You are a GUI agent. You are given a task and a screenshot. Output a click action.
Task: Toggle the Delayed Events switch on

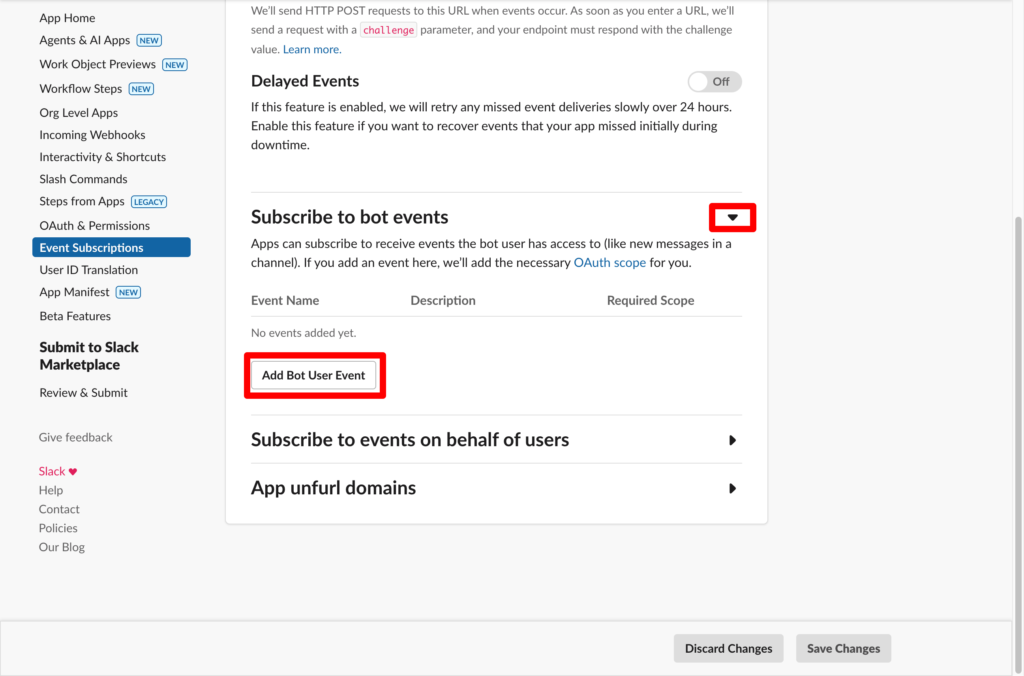point(714,82)
